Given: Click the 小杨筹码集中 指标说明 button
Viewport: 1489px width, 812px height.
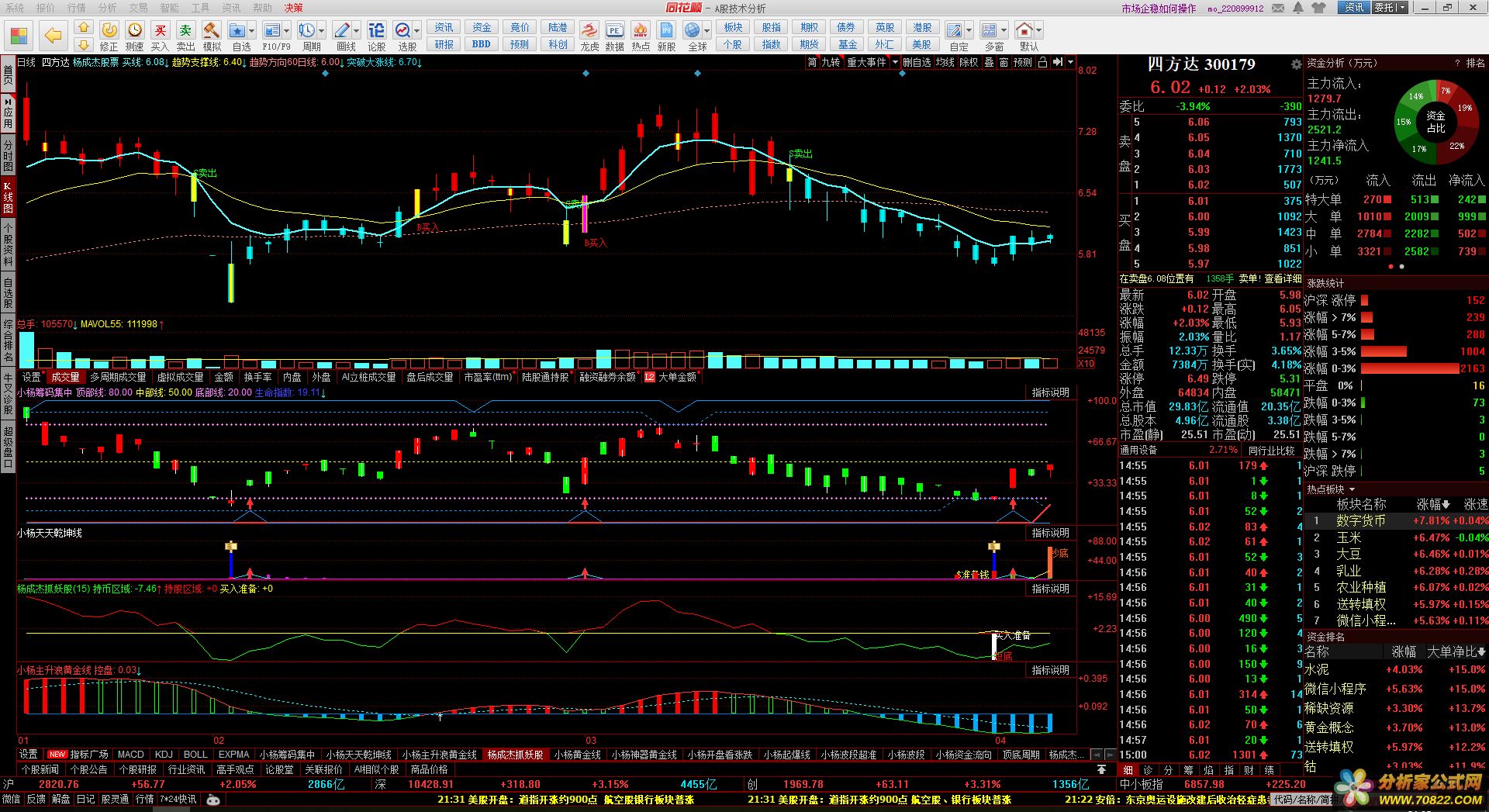Looking at the screenshot, I should coord(1050,392).
